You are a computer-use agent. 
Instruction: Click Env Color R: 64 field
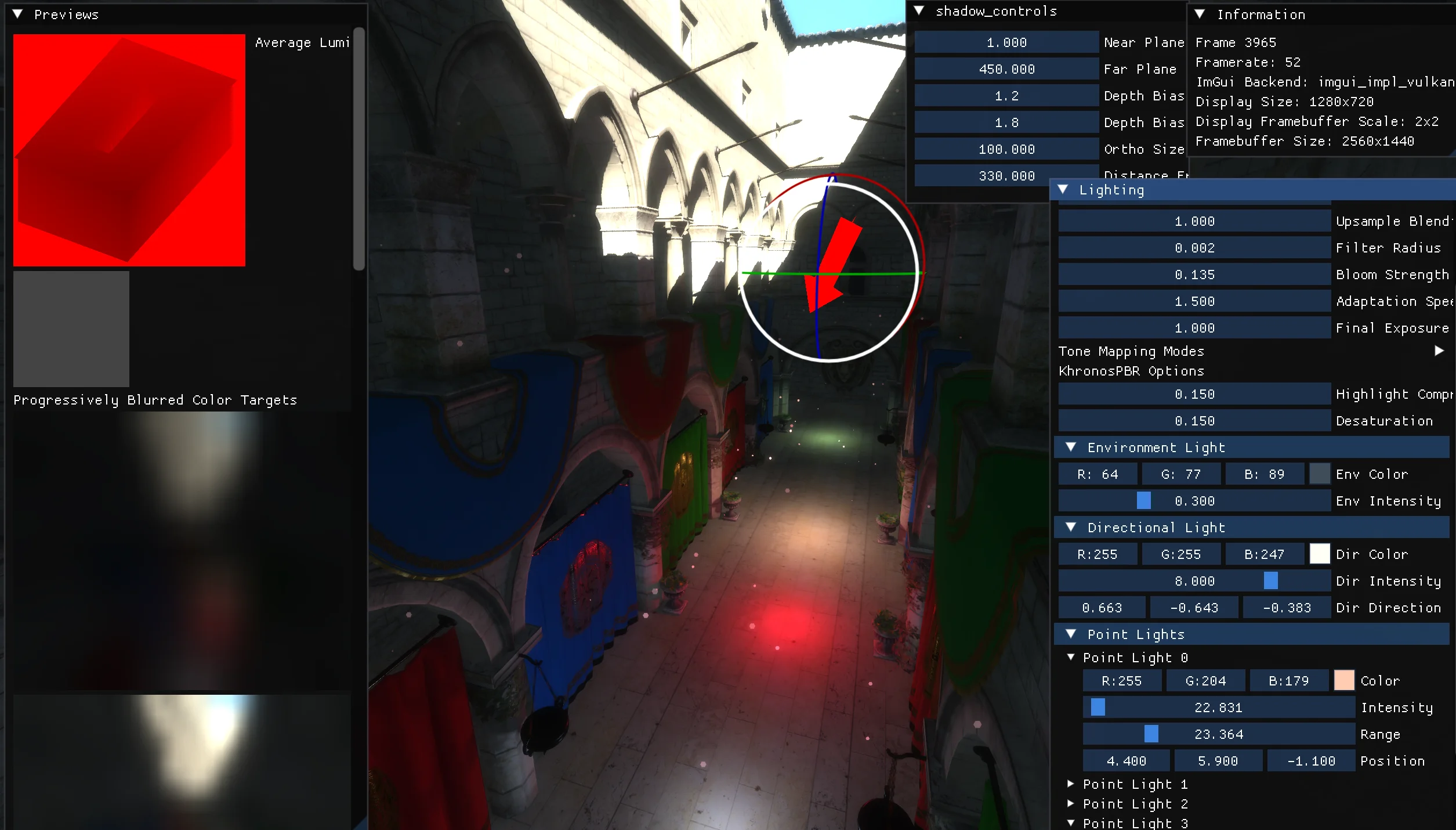coord(1098,474)
